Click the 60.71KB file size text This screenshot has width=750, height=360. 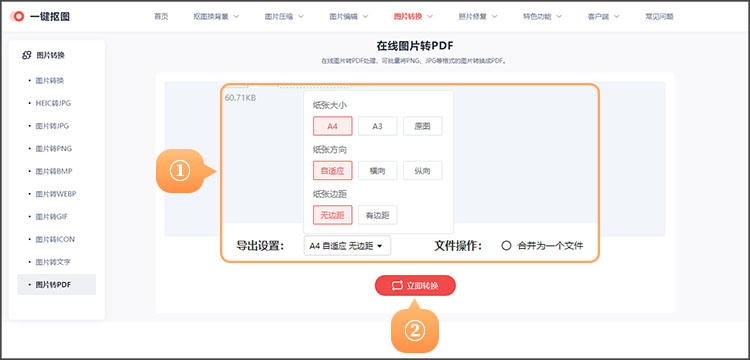(240, 98)
